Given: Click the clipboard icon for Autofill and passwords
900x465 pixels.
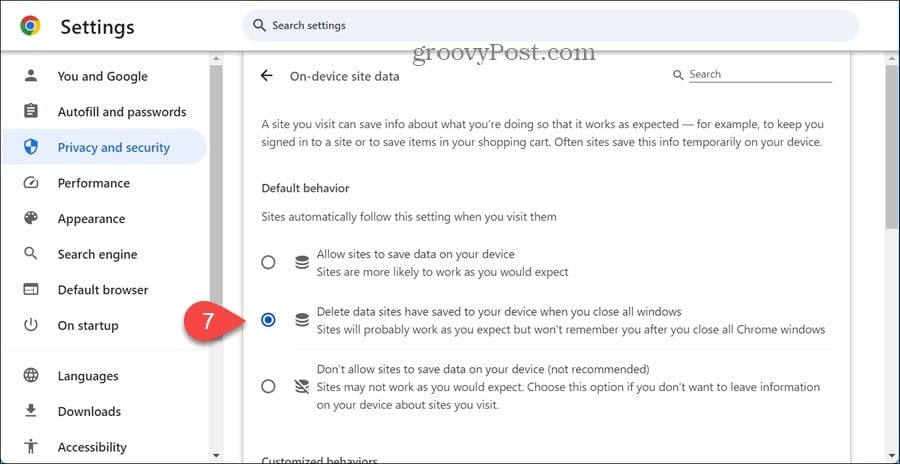Looking at the screenshot, I should [x=30, y=111].
